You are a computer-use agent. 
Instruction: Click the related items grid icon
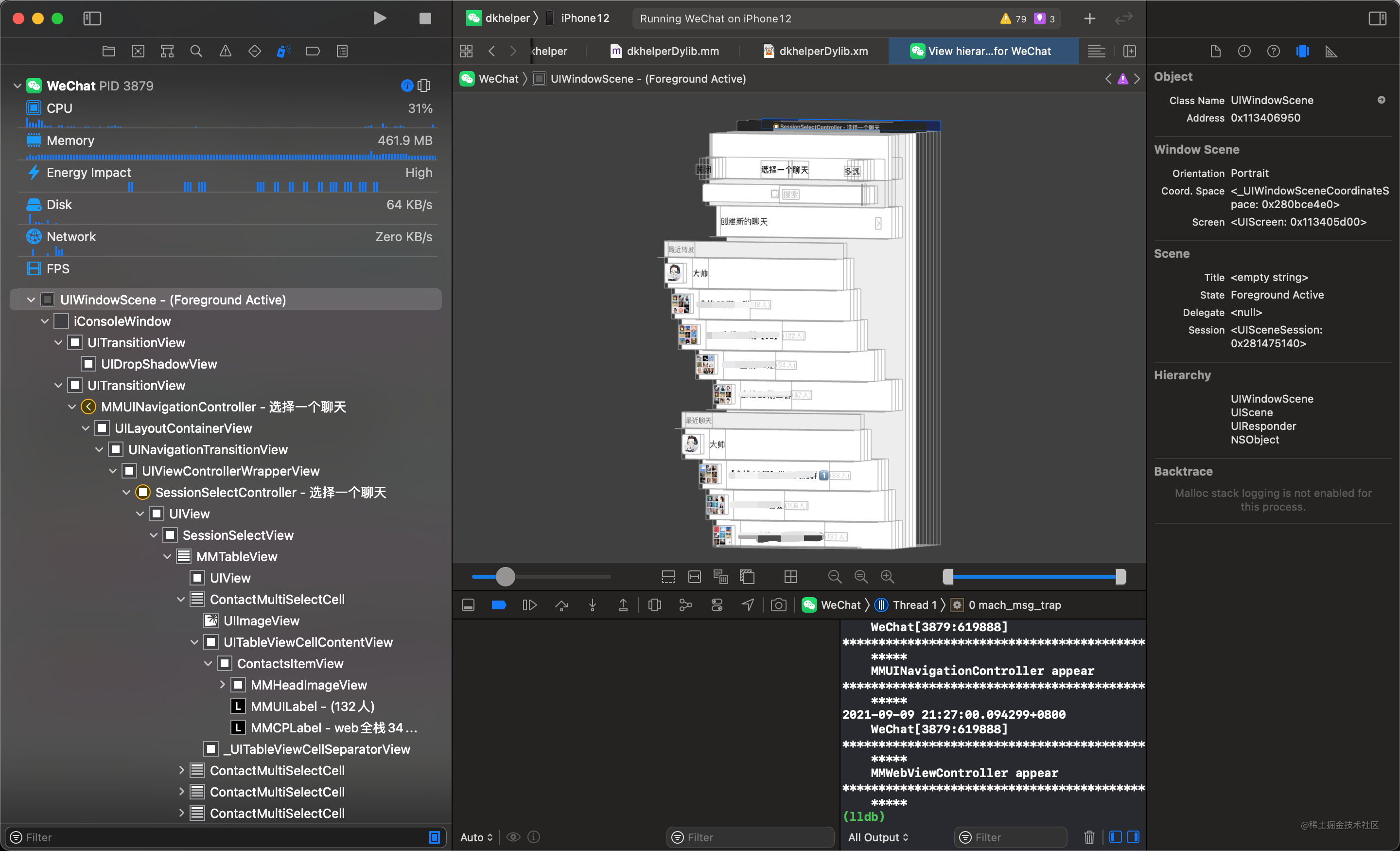coord(467,51)
